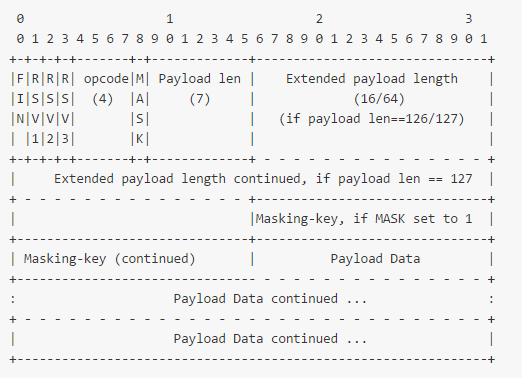Click the MASK bit column
Screen dimensions: 522x378
coord(140,109)
